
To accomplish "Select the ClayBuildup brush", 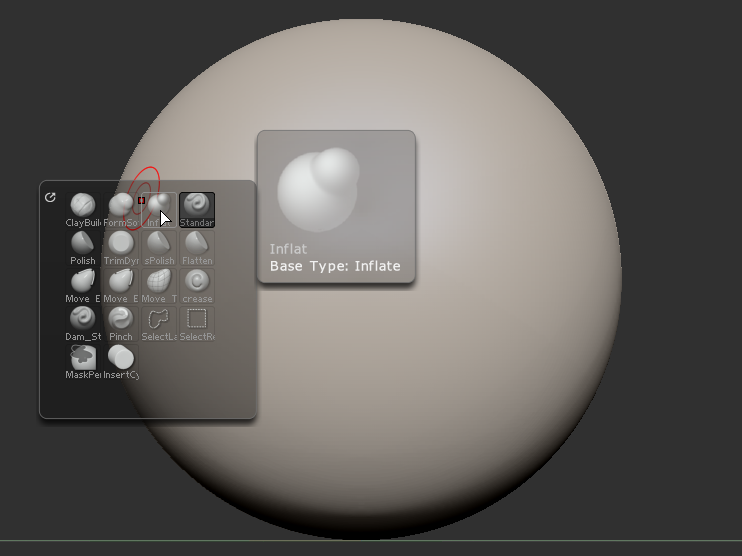I will click(83, 210).
